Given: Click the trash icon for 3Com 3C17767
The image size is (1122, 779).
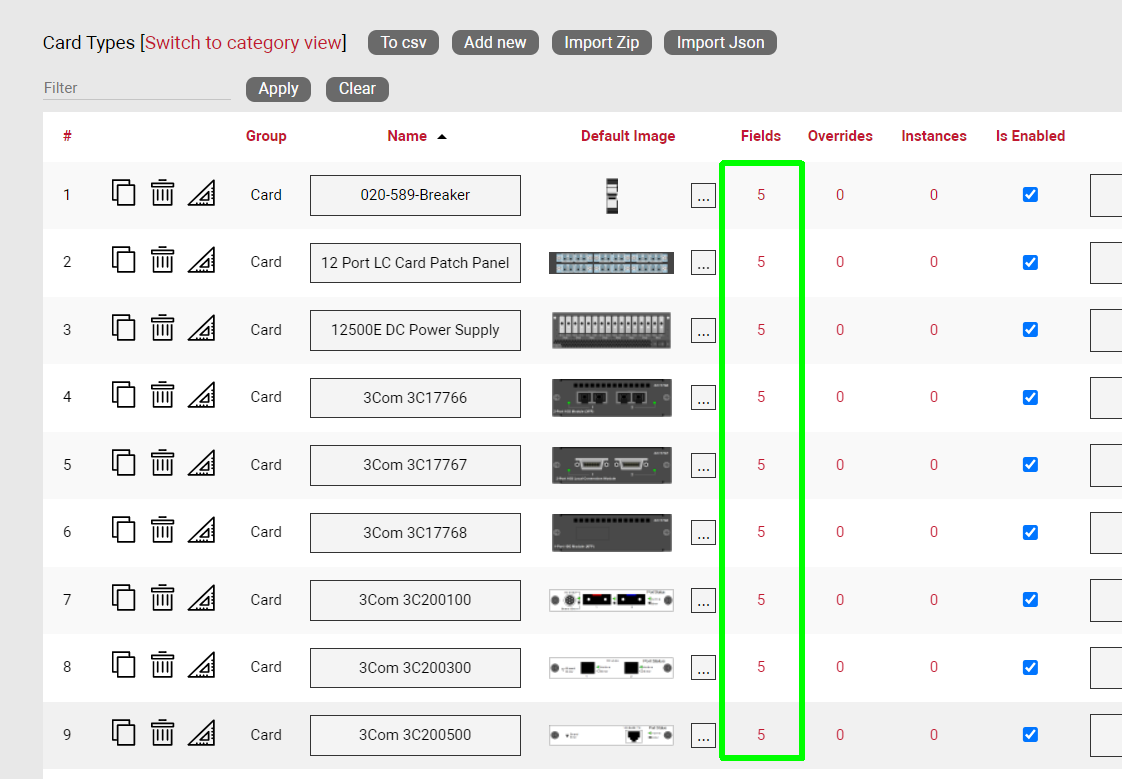Looking at the screenshot, I should [162, 464].
